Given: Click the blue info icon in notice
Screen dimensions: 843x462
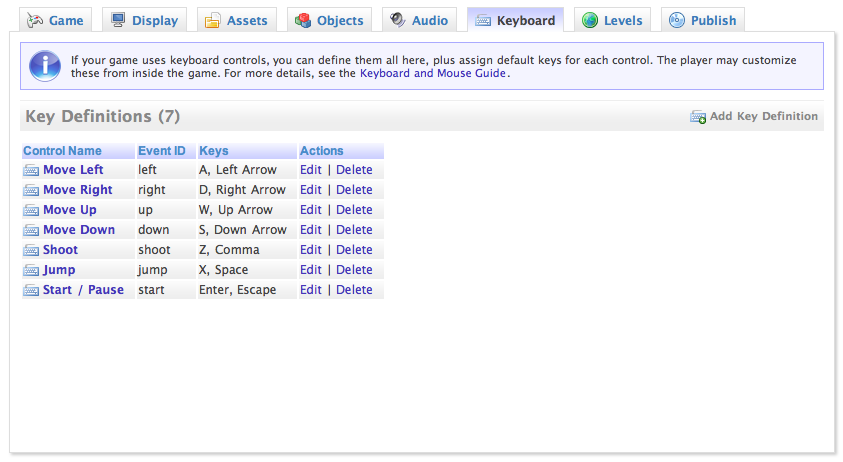Looking at the screenshot, I should [45, 66].
